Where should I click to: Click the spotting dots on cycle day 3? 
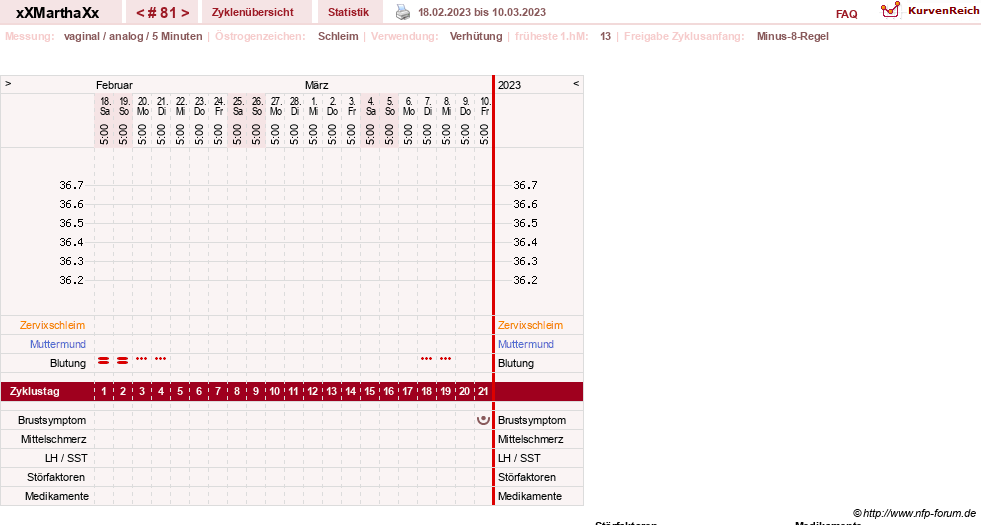pos(142,359)
